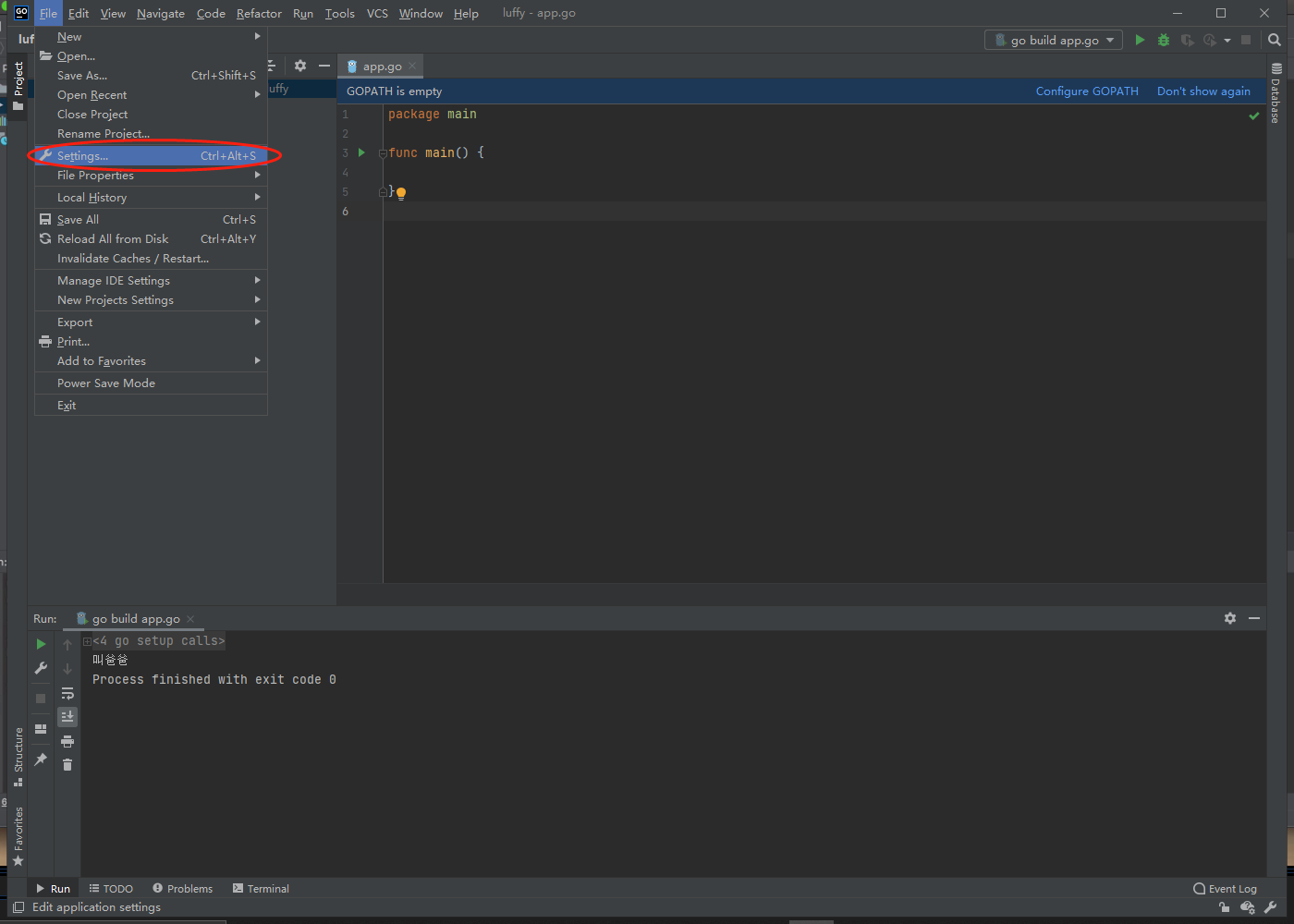This screenshot has width=1294, height=924.
Task: Print the Run console output
Action: click(x=67, y=741)
